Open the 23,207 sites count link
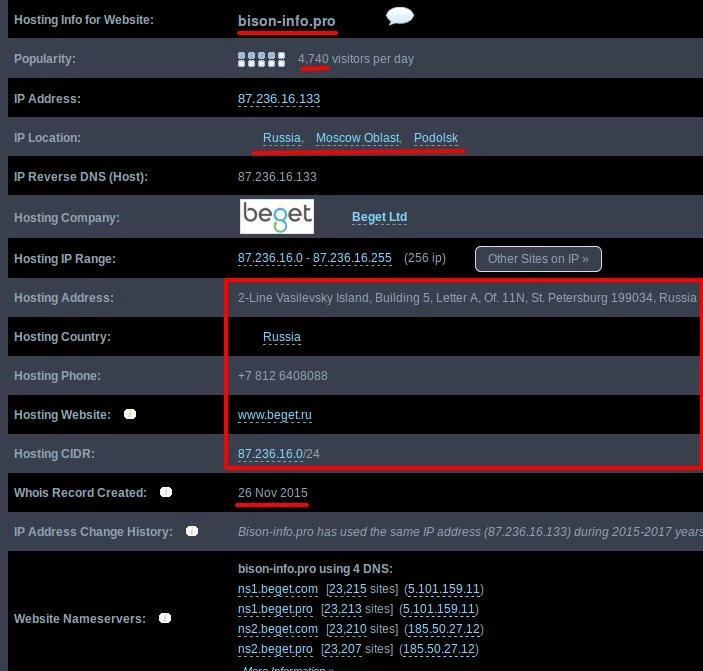Screen dimensions: 703x671 (x=343, y=649)
